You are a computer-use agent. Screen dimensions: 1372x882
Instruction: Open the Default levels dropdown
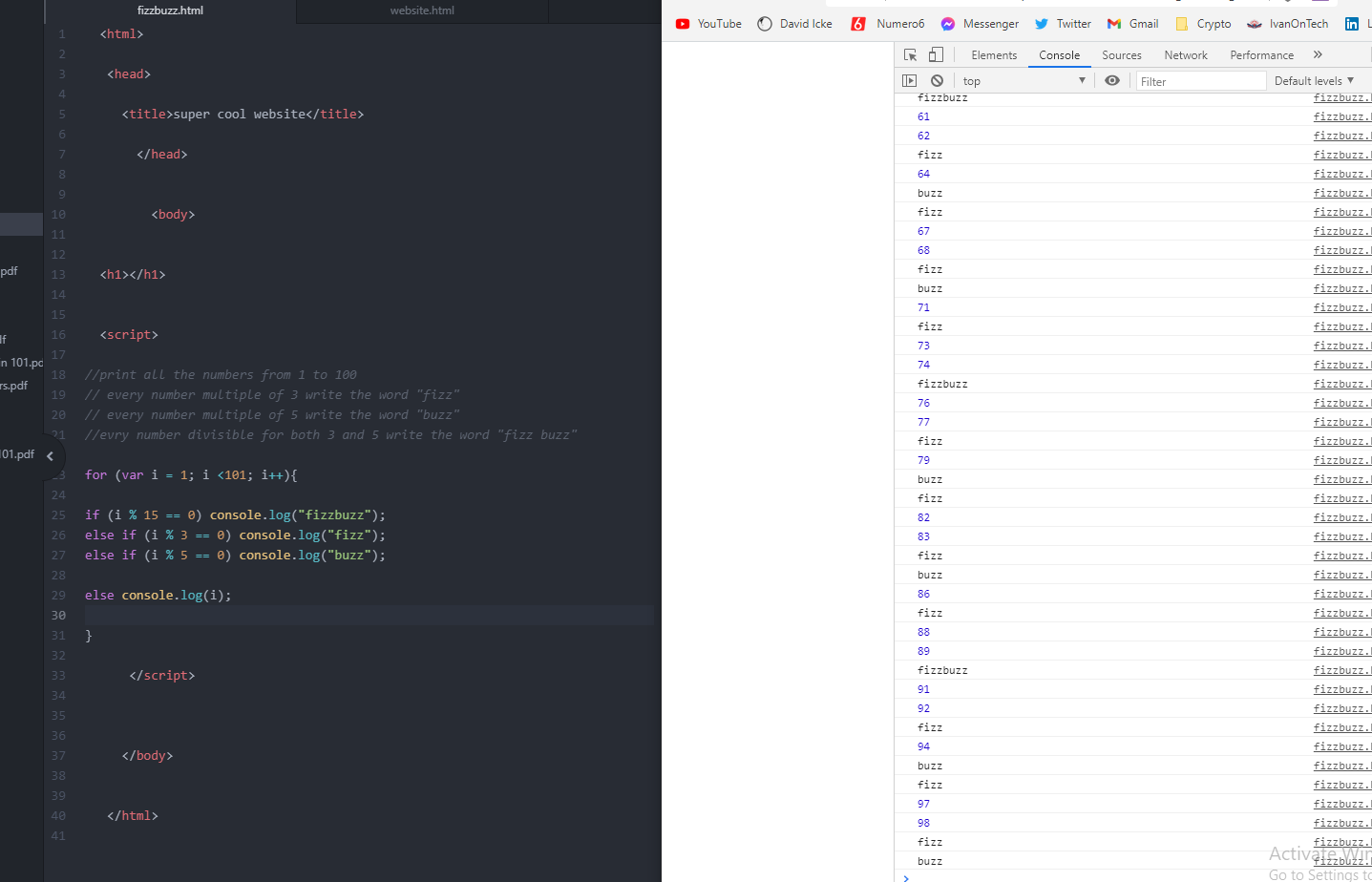[x=1314, y=81]
